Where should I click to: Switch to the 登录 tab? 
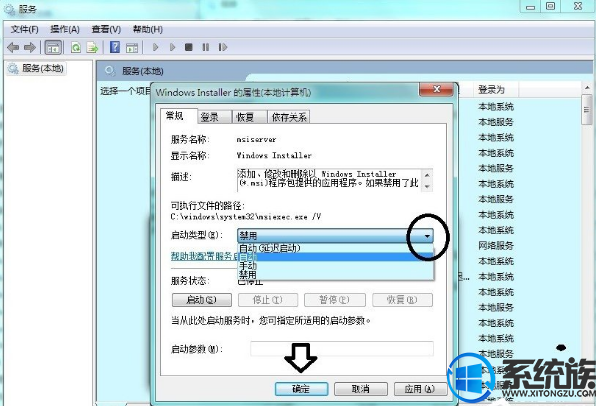click(215, 117)
